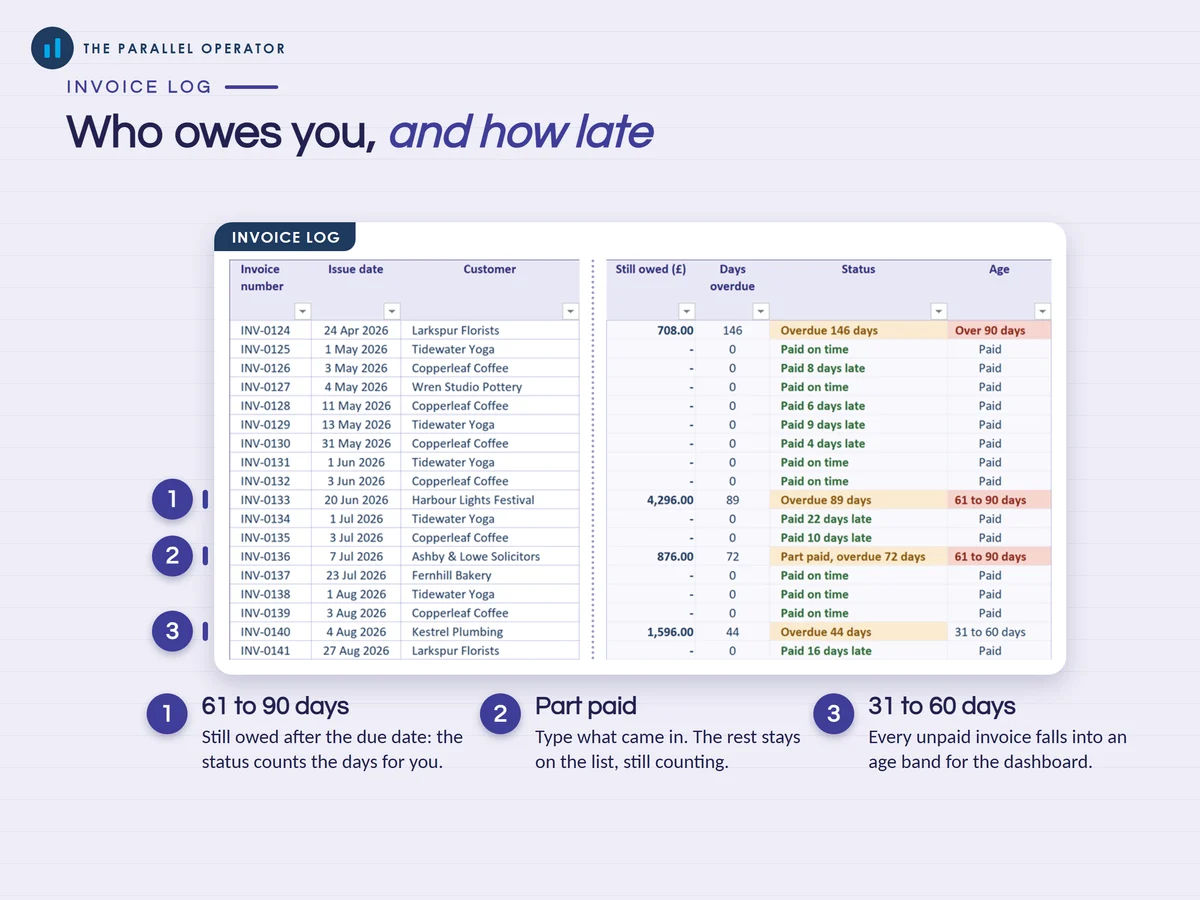Click the Paid 22 days late status

826,519
